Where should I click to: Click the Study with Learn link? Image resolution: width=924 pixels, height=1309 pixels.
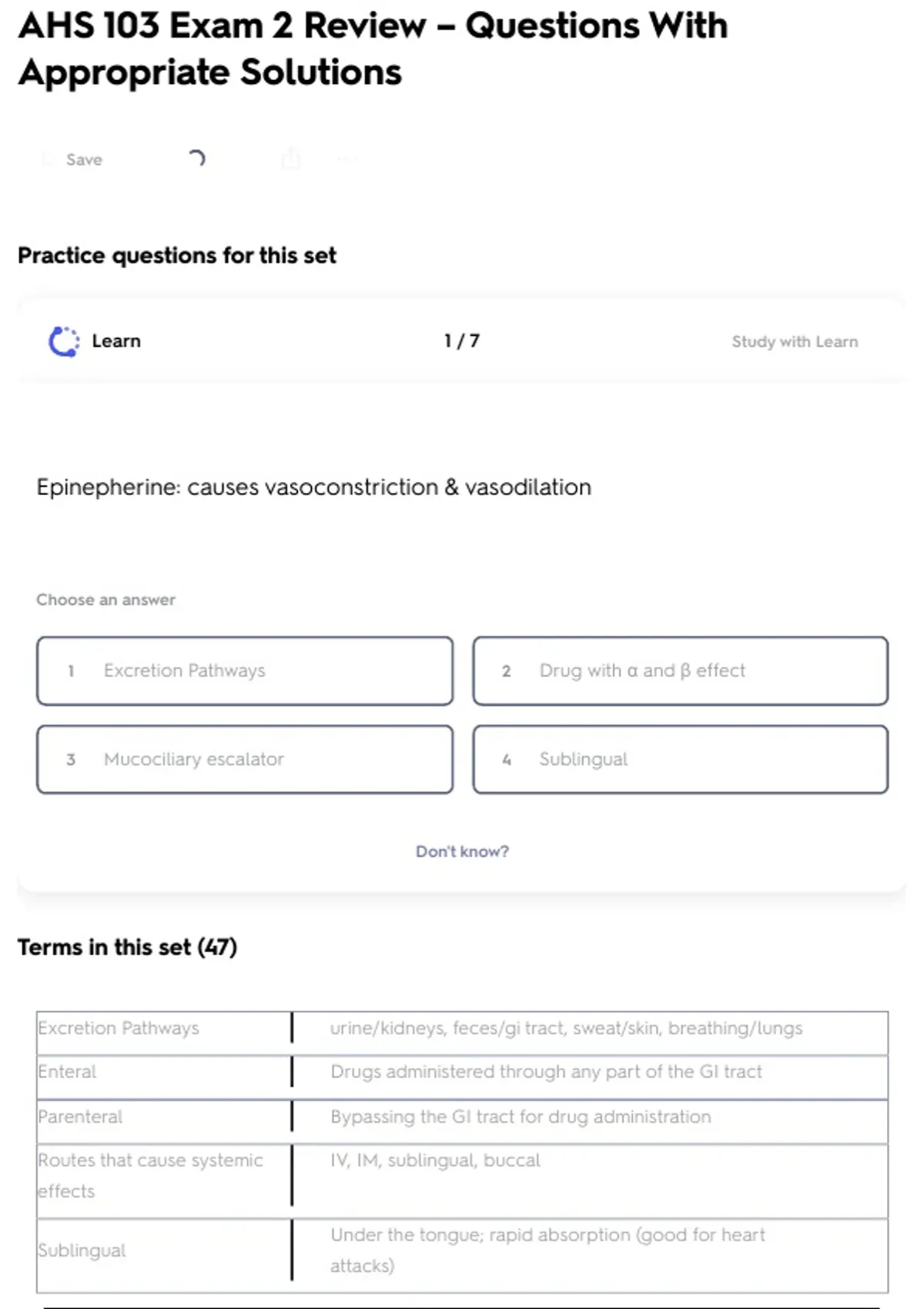[x=794, y=341]
